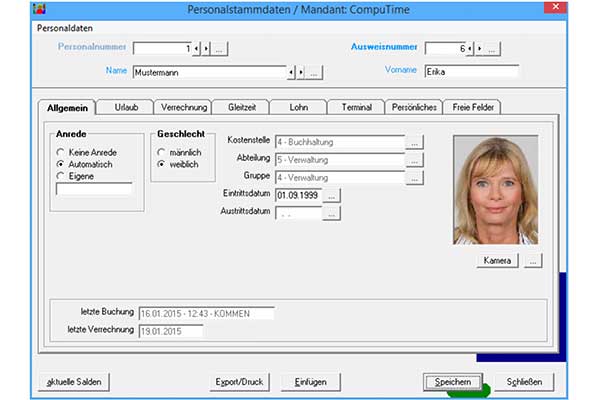The image size is (600, 400).
Task: Set Geschlecht to 'männlich'
Action: tap(161, 151)
